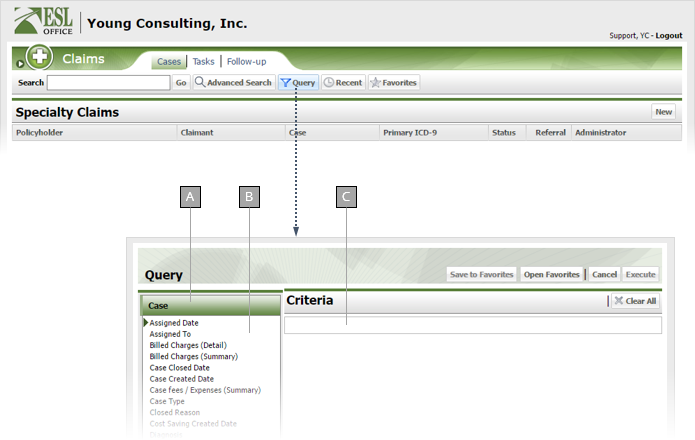Cancel the Query dialog
The height and width of the screenshot is (440, 695).
tap(604, 274)
